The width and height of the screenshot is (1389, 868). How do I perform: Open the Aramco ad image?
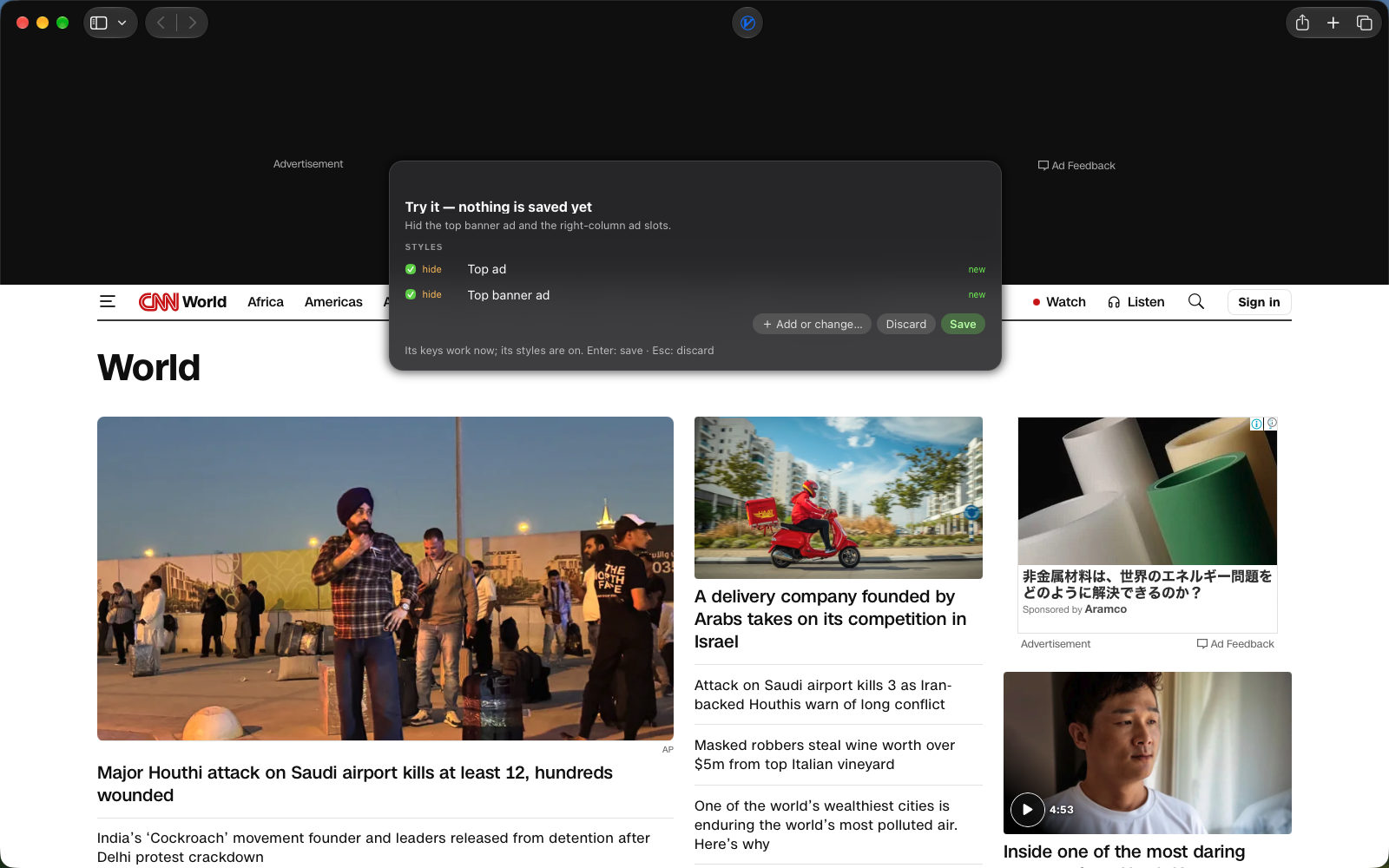pos(1148,491)
